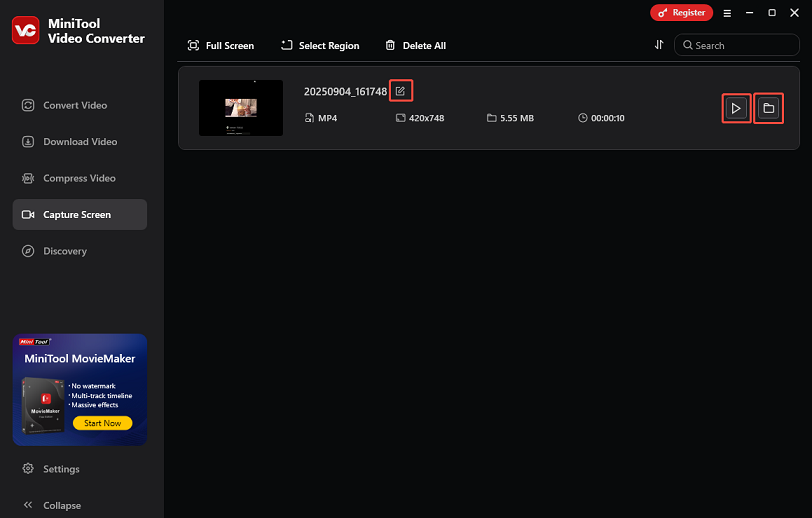The height and width of the screenshot is (518, 812).
Task: Start a Full Screen recording
Action: (221, 46)
